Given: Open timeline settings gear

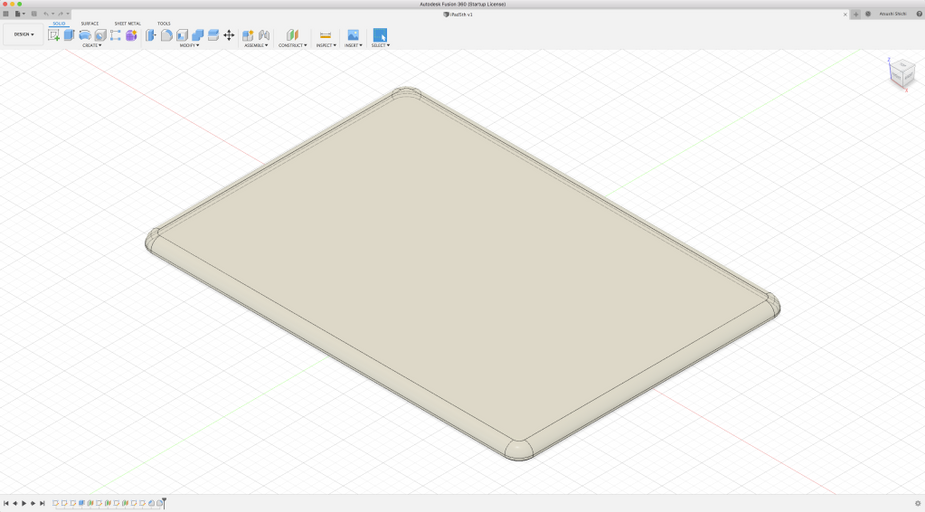Looking at the screenshot, I should click(917, 504).
